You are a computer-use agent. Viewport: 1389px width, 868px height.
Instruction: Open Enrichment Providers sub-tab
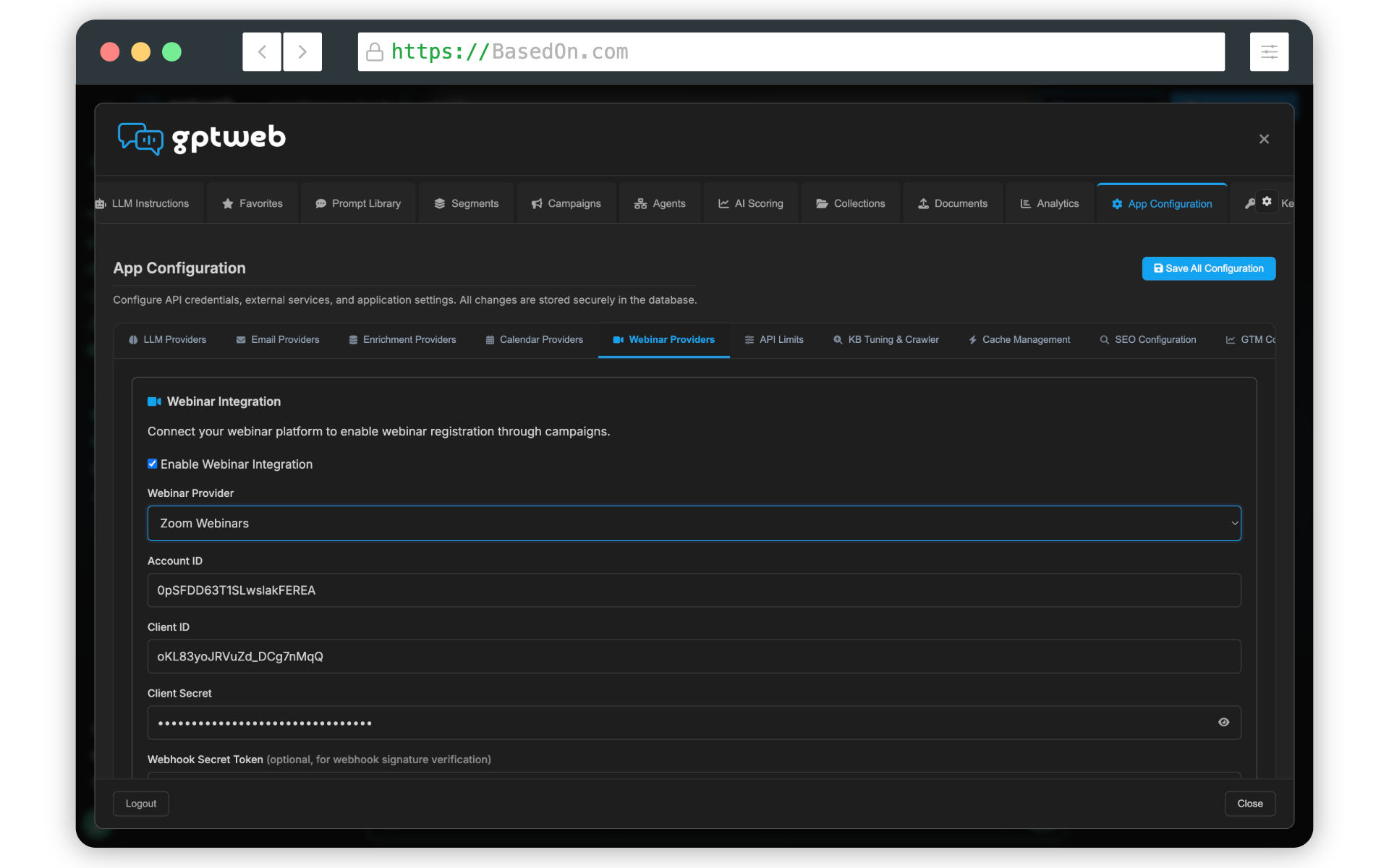tap(402, 340)
